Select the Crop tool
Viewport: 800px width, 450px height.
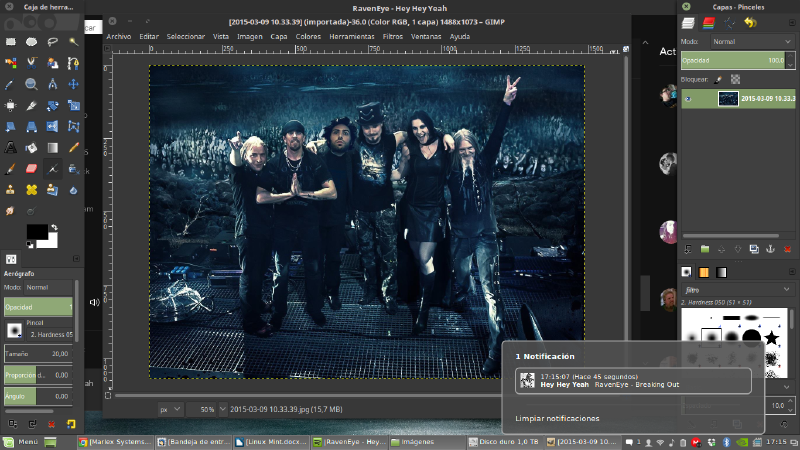click(32, 106)
